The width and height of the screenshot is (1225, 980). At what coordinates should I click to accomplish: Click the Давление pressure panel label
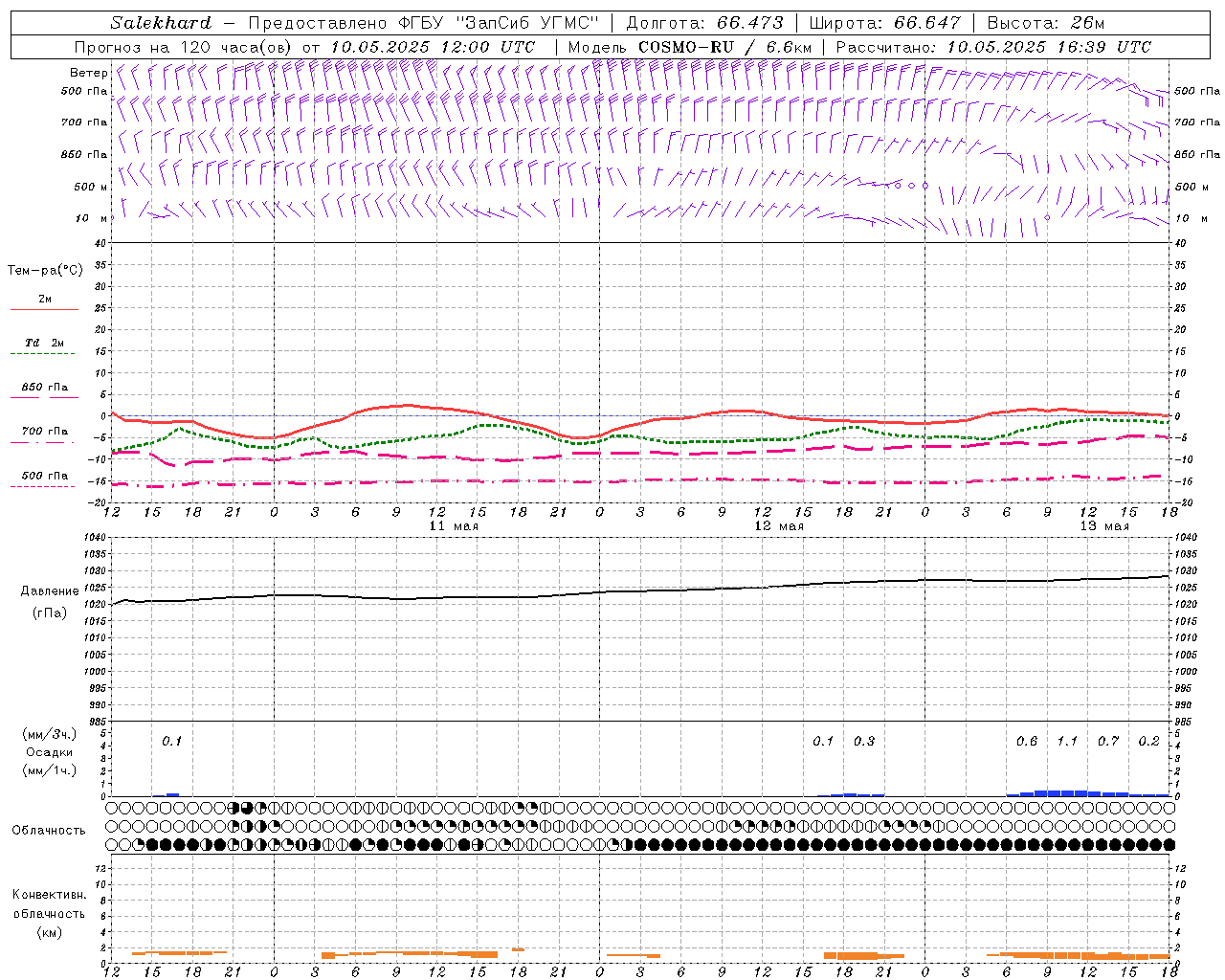pos(50,591)
